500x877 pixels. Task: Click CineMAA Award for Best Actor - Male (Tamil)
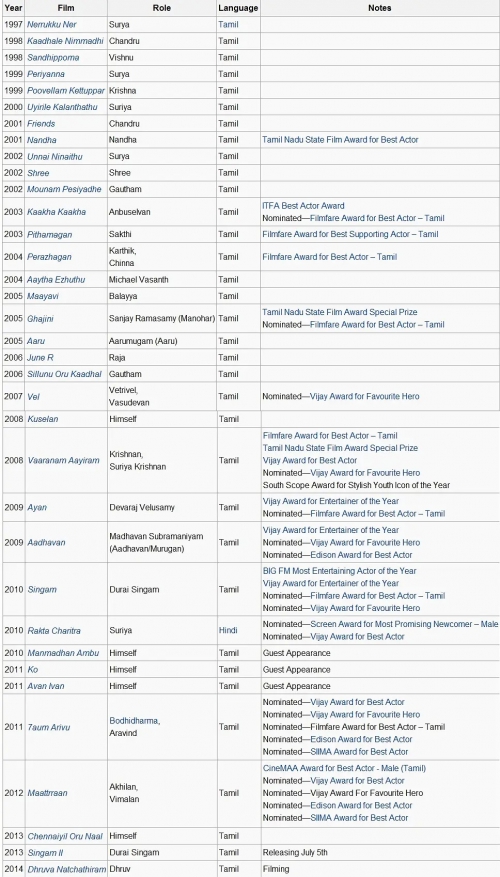[344, 768]
